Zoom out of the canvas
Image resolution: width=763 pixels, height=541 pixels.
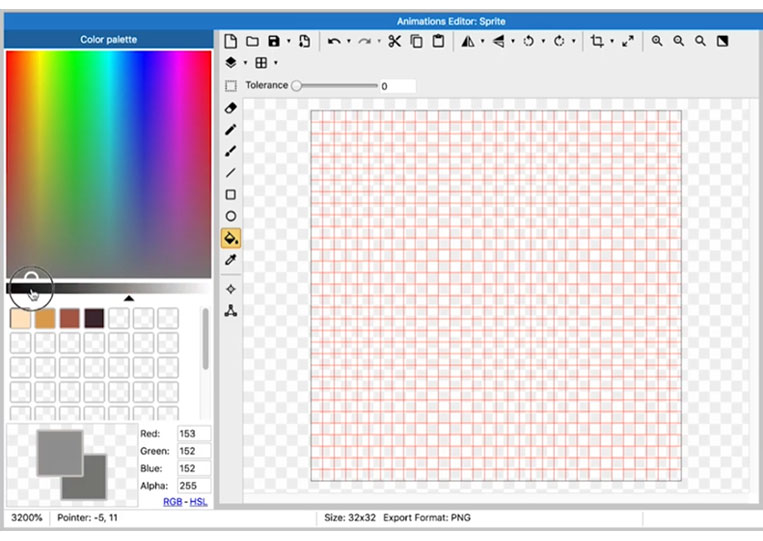[679, 41]
